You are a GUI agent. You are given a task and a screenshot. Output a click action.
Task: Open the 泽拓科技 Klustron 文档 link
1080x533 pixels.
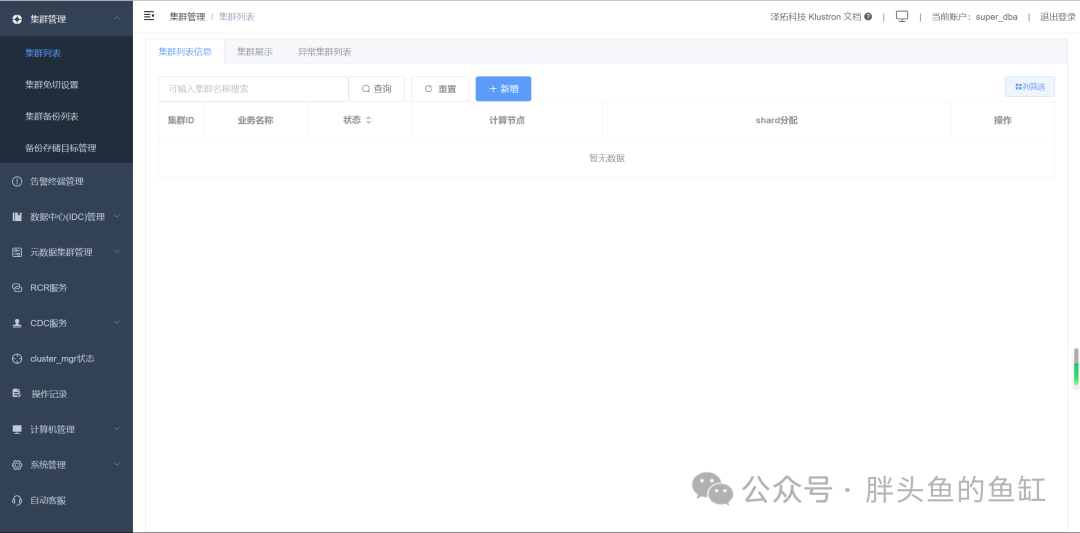tap(816, 17)
